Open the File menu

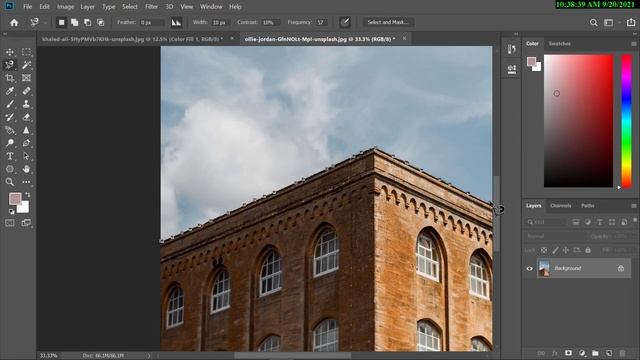27,7
